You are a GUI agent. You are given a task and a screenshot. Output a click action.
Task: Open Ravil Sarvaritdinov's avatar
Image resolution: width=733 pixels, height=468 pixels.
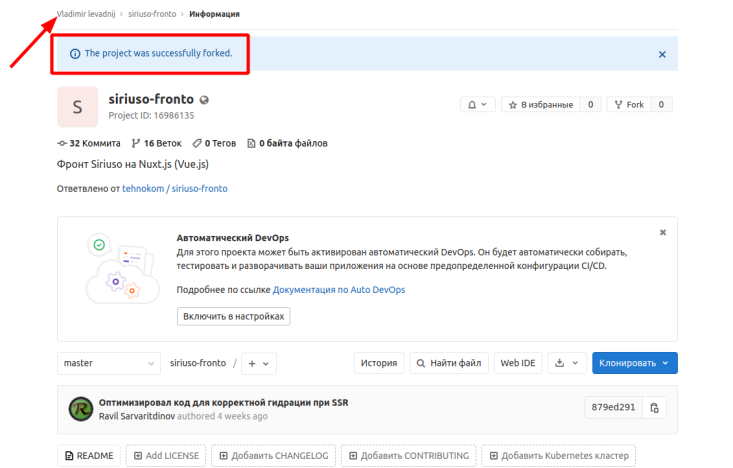point(81,409)
